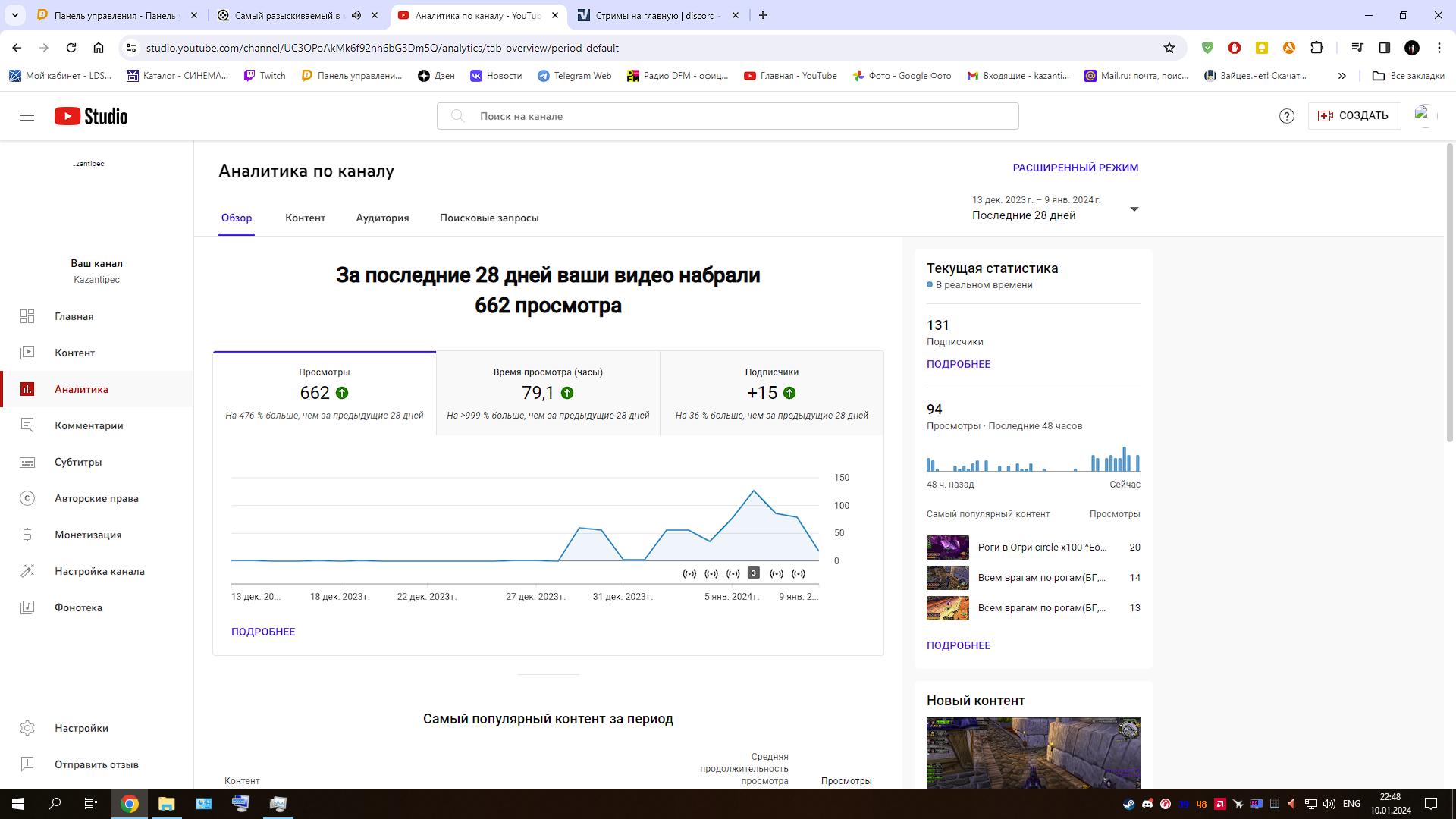This screenshot has width=1456, height=819.
Task: Open Монетизация in the sidebar
Action: pyautogui.click(x=96, y=535)
